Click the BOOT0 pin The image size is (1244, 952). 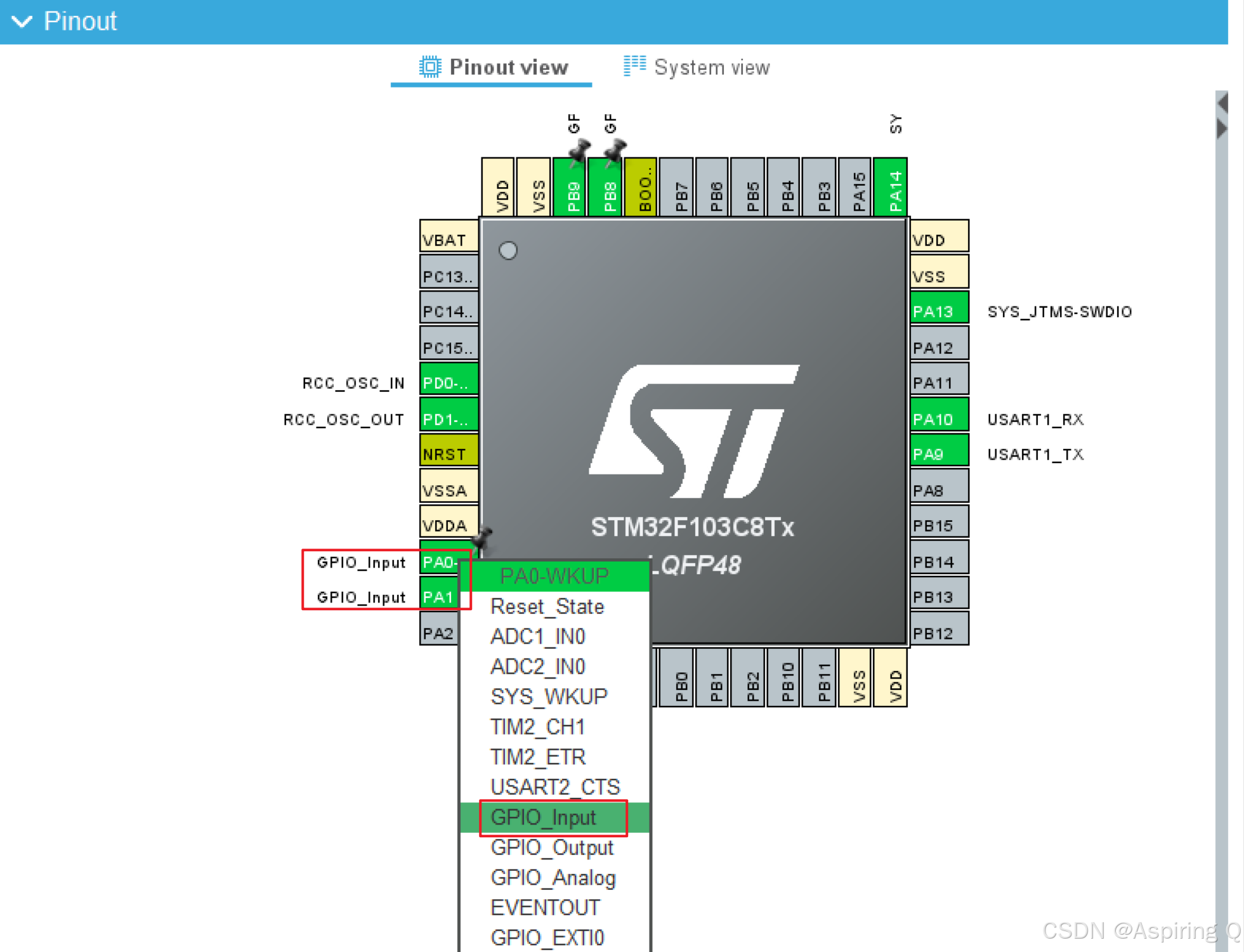click(x=641, y=187)
